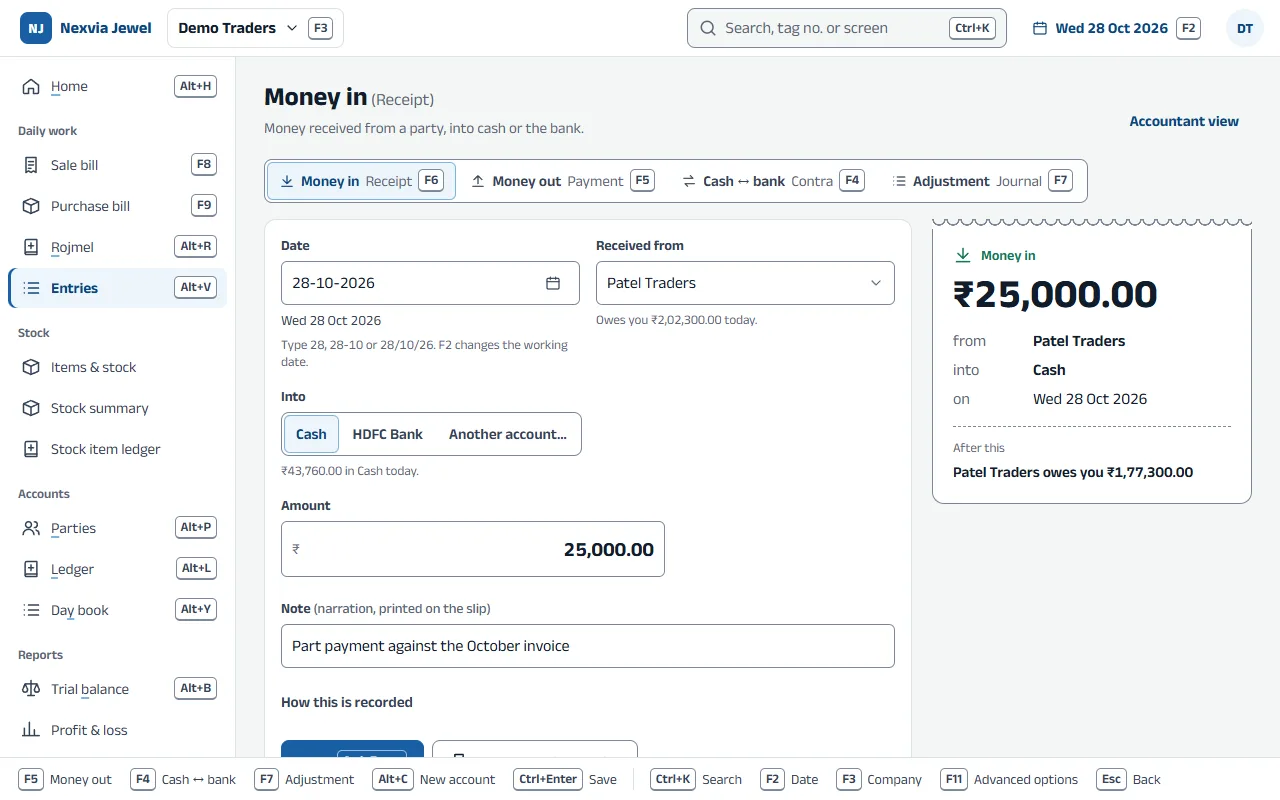Click the Stock summary cube icon

31,408
